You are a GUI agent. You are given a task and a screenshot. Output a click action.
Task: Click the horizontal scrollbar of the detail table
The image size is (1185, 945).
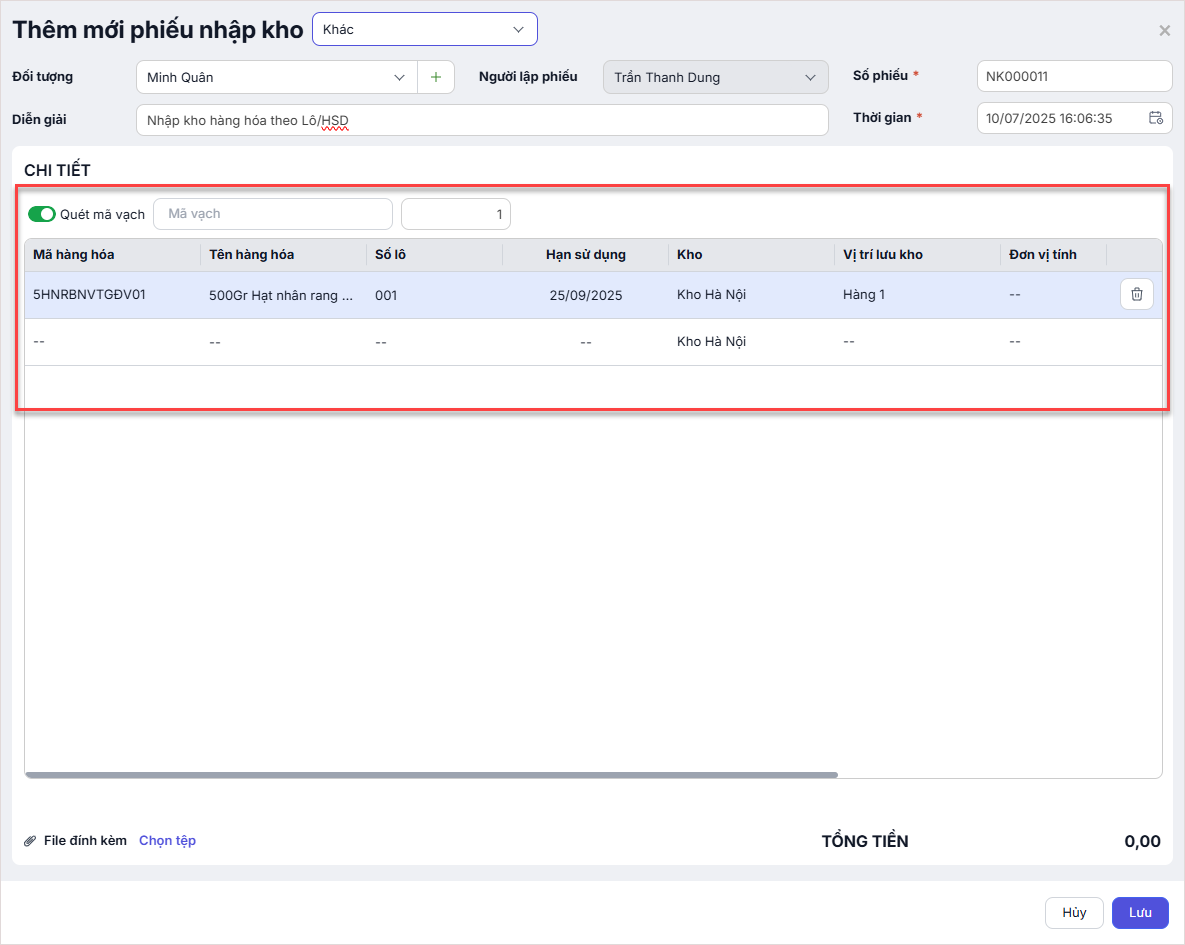[430, 775]
